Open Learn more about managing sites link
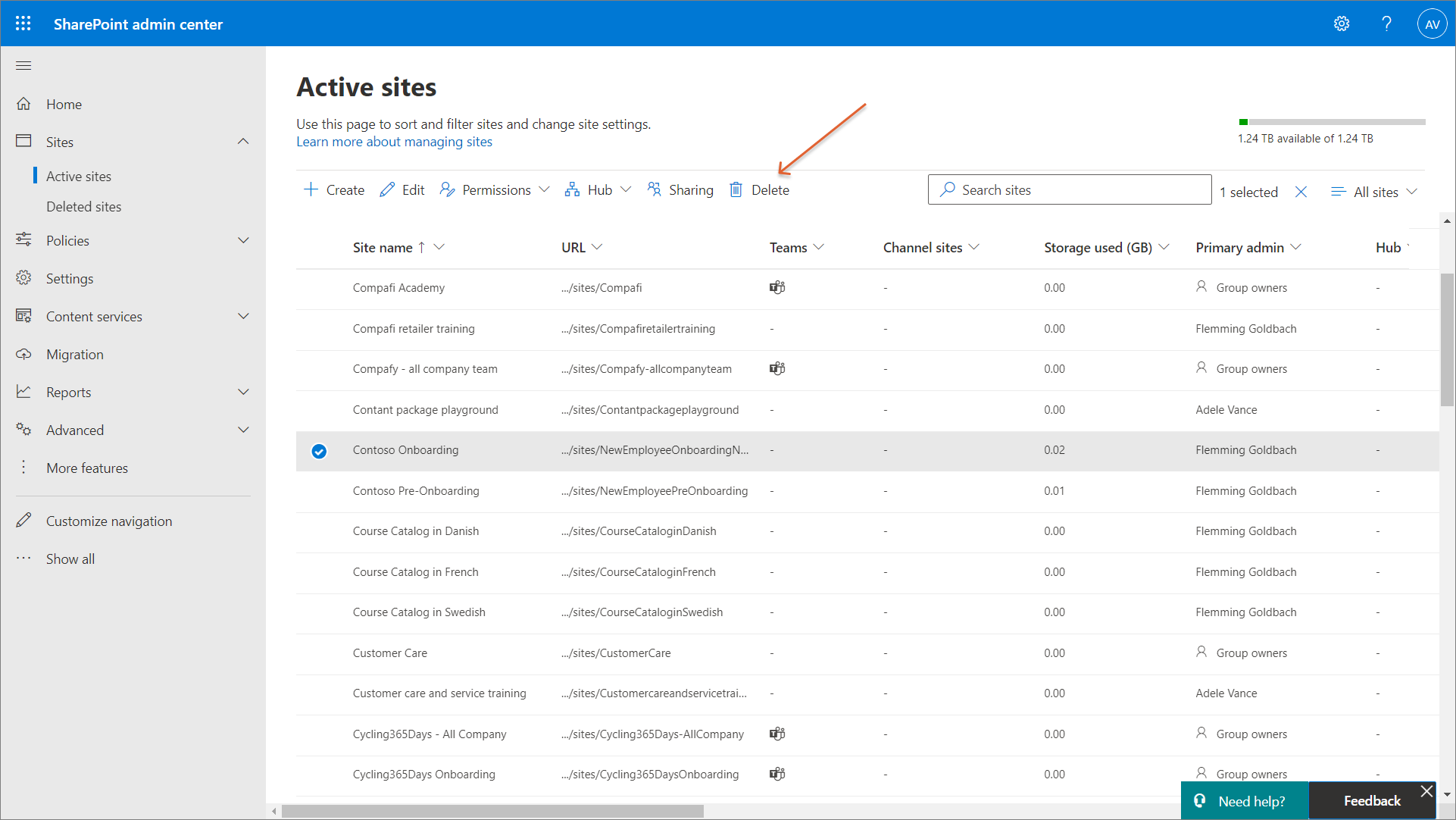 (394, 142)
